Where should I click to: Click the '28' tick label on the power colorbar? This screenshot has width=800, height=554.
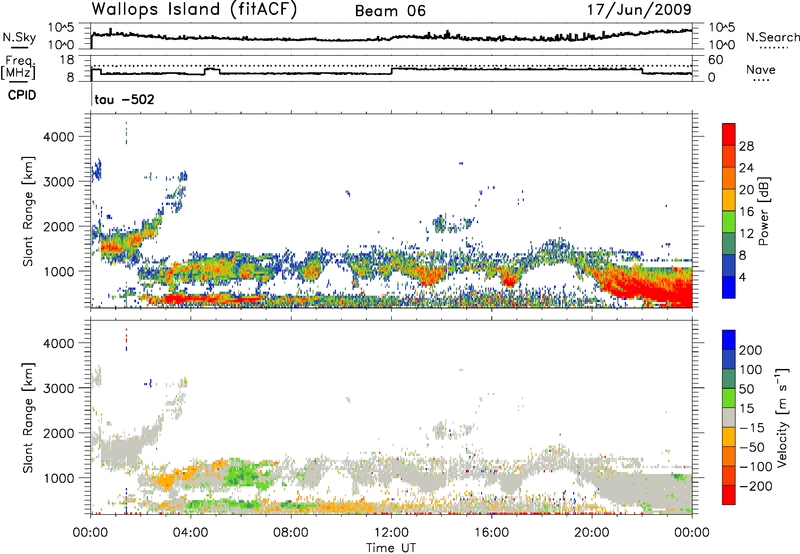(x=746, y=146)
